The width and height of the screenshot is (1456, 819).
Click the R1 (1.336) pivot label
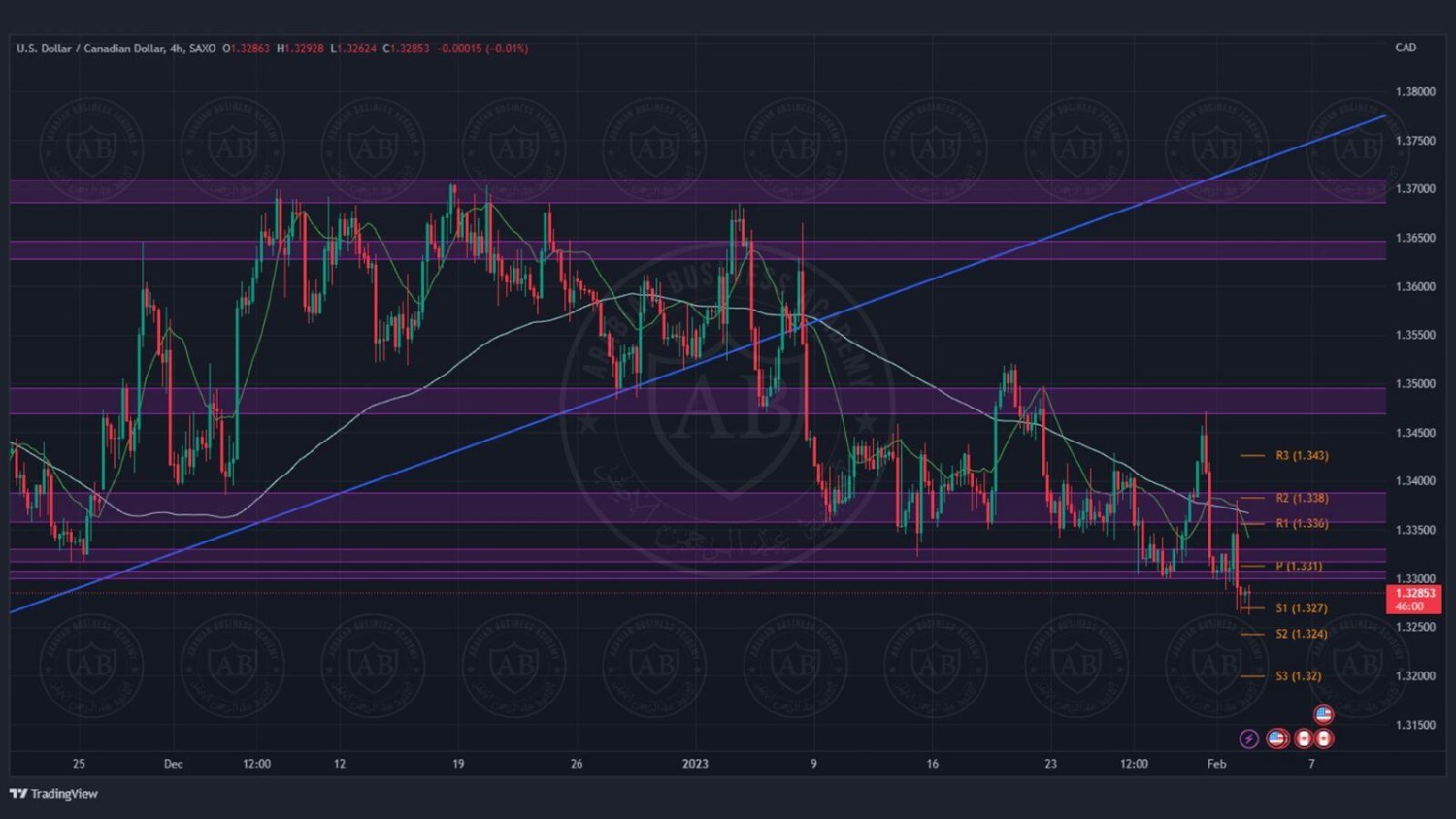1302,523
